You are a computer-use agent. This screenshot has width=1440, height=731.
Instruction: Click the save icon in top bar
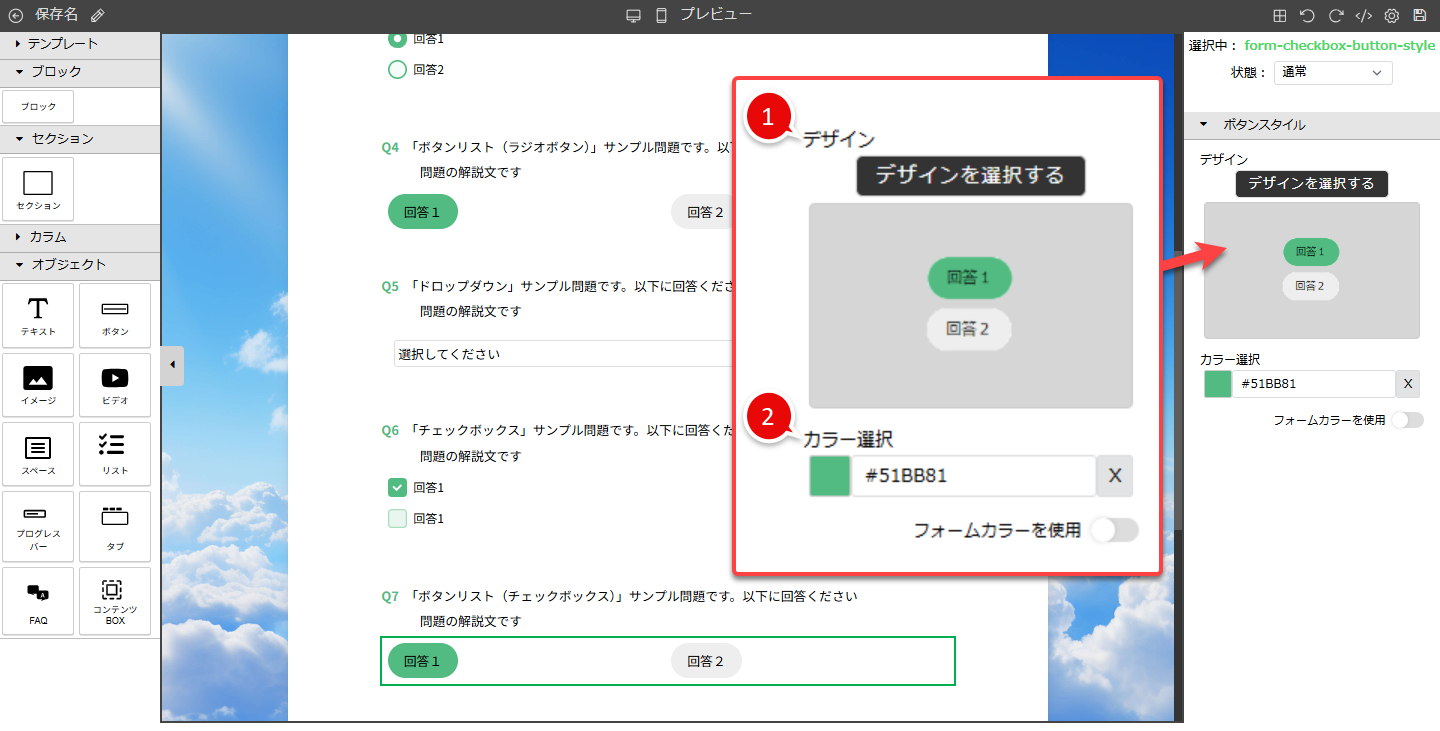pyautogui.click(x=1419, y=16)
